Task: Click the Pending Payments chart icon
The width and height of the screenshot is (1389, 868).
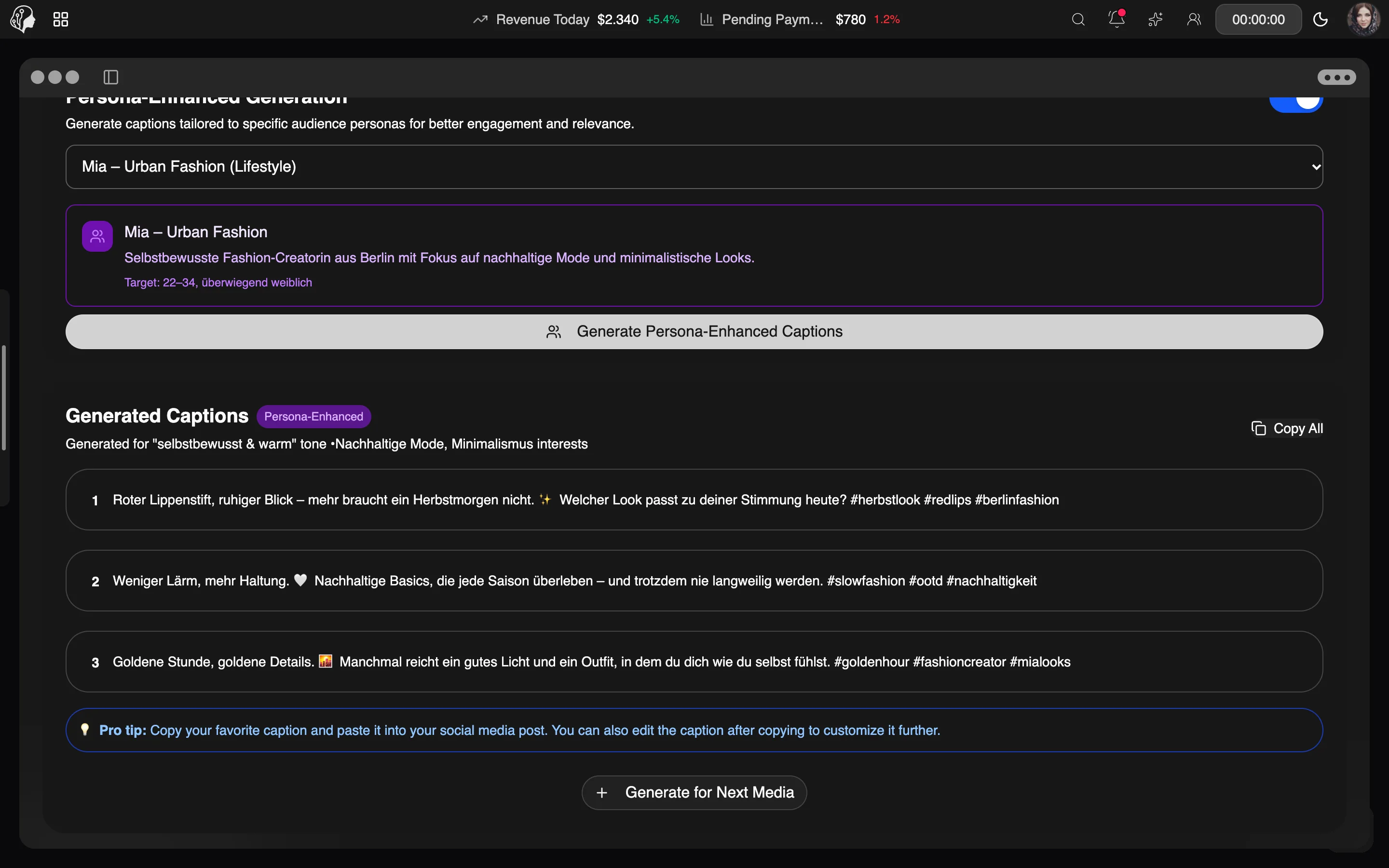Action: click(x=707, y=19)
